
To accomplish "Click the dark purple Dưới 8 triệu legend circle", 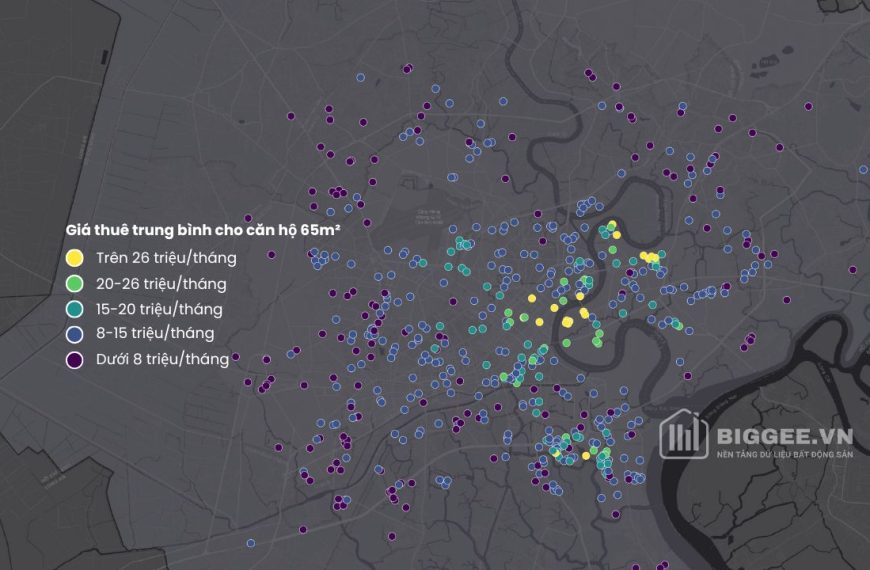I will pyautogui.click(x=74, y=358).
